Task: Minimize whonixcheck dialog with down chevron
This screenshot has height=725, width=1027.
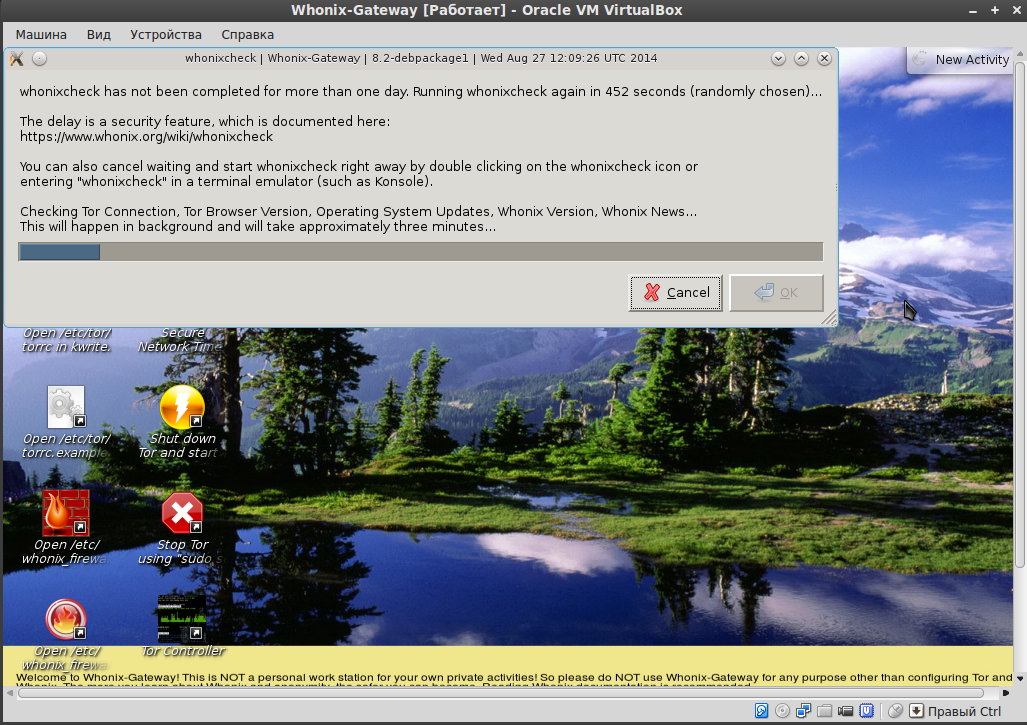Action: [778, 58]
